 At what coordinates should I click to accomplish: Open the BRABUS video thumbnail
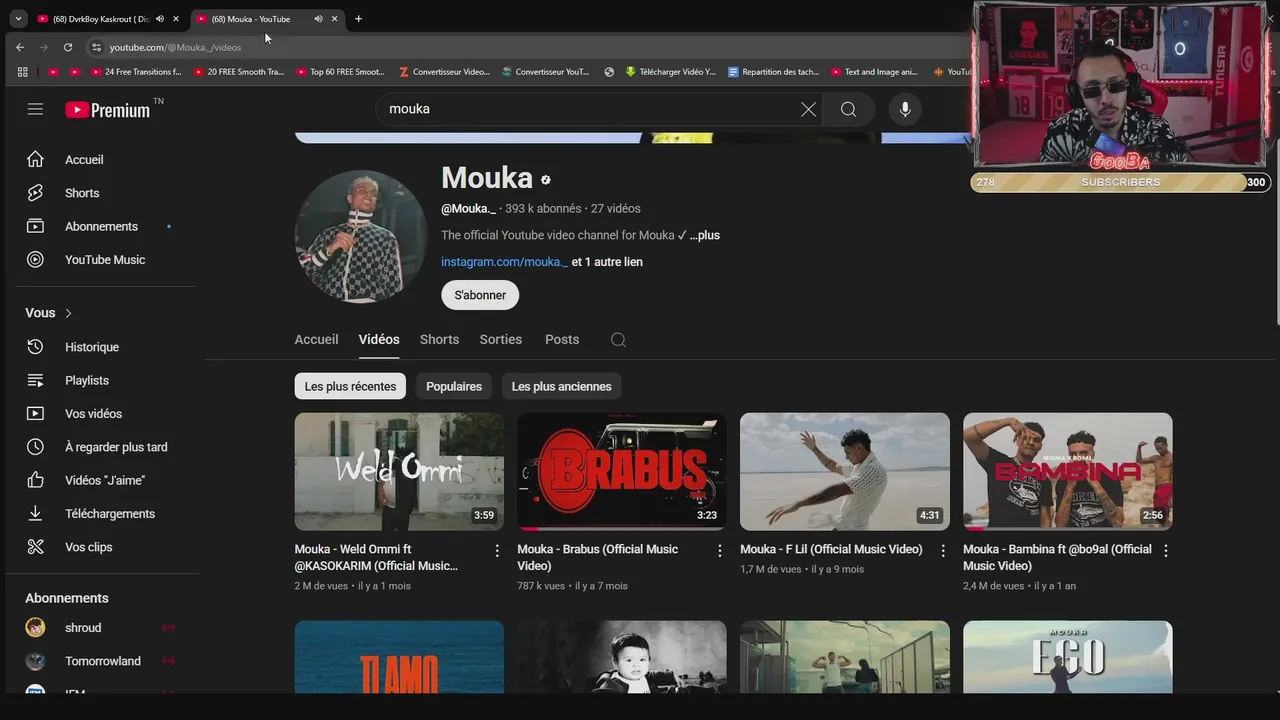click(x=622, y=471)
